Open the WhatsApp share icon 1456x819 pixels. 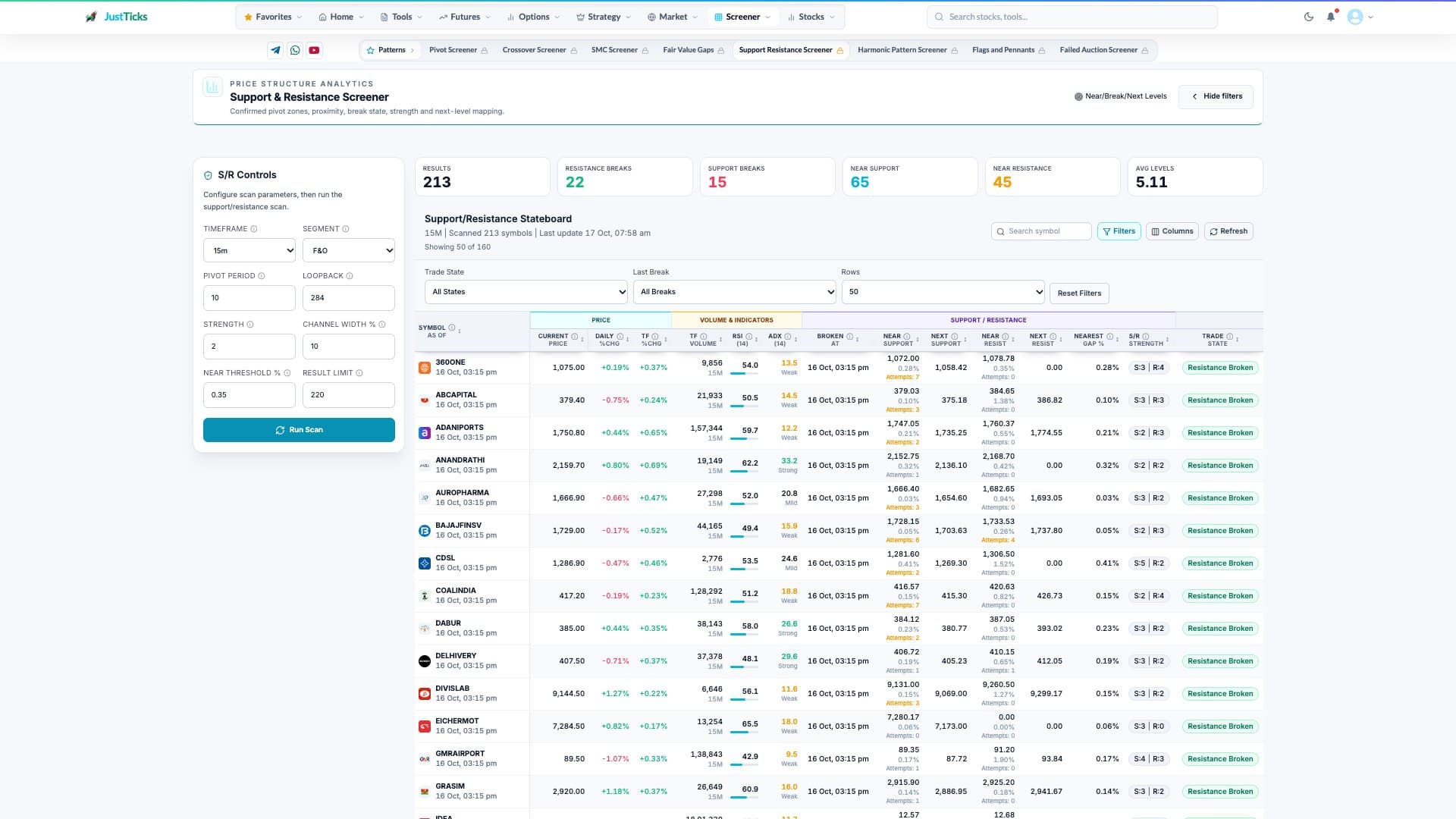coord(295,50)
